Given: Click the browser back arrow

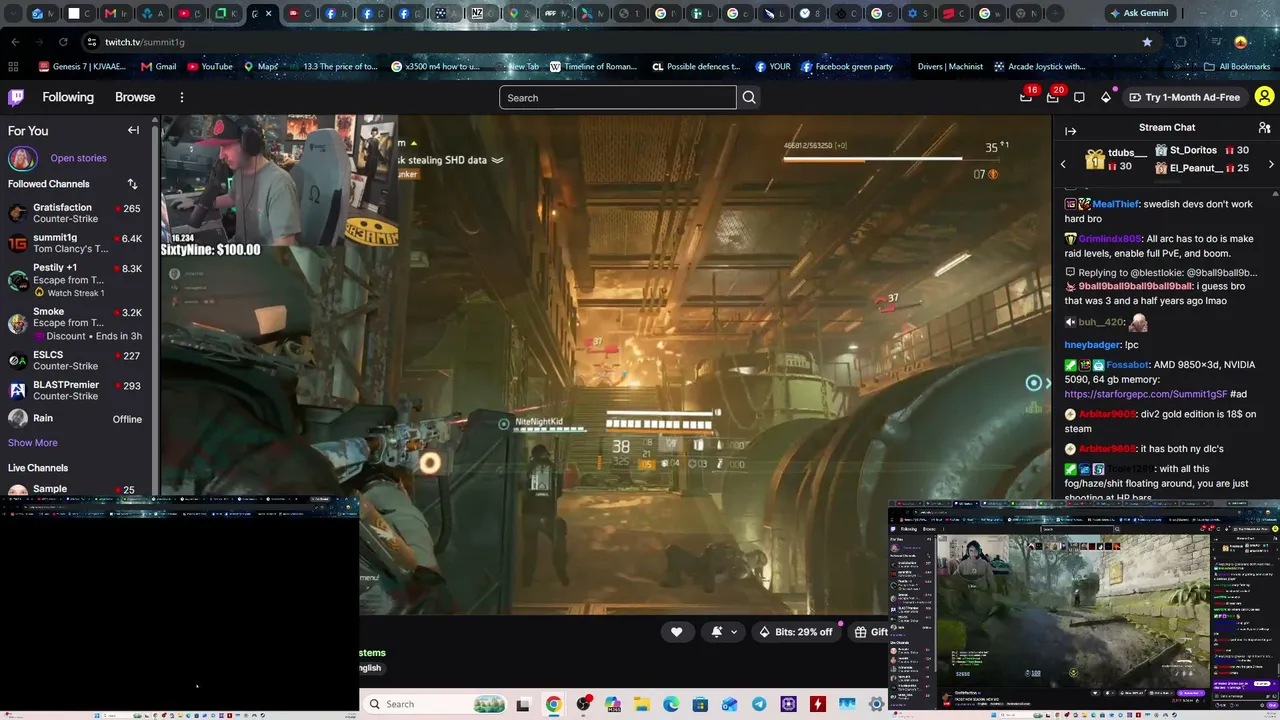Looking at the screenshot, I should [15, 42].
